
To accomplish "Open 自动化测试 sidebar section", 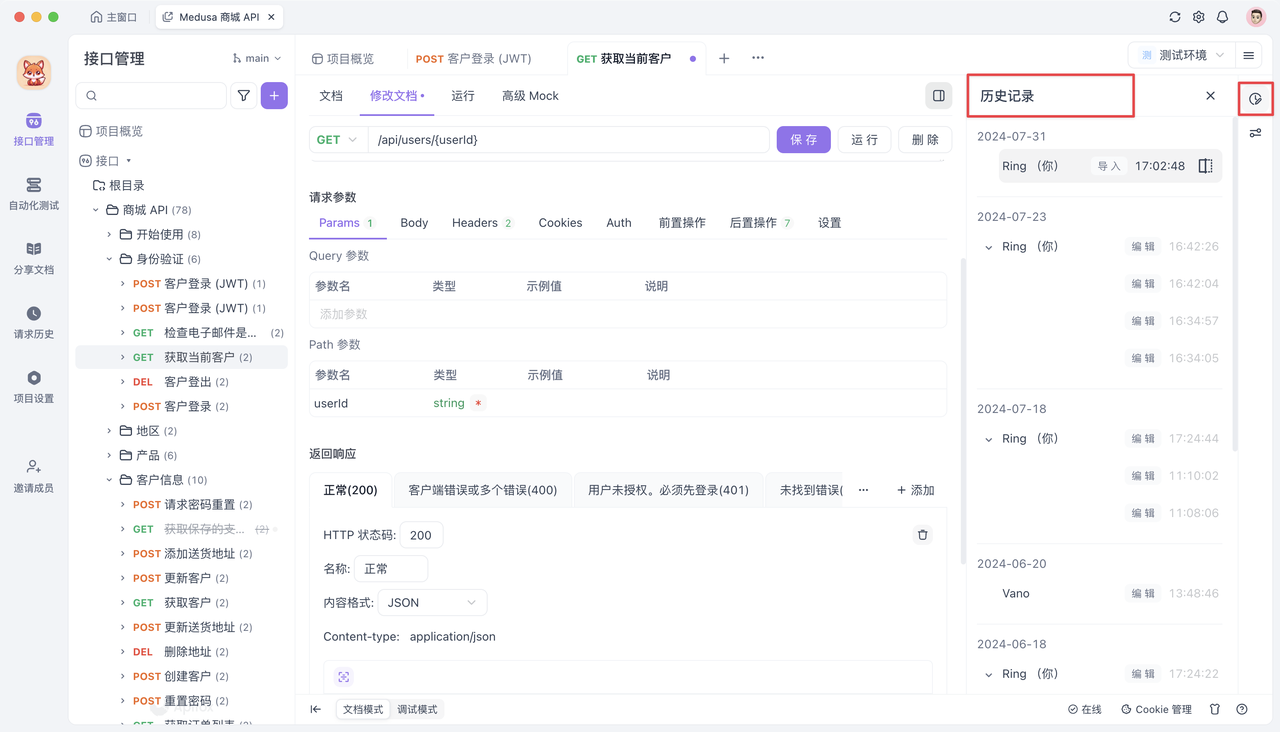I will [x=34, y=194].
